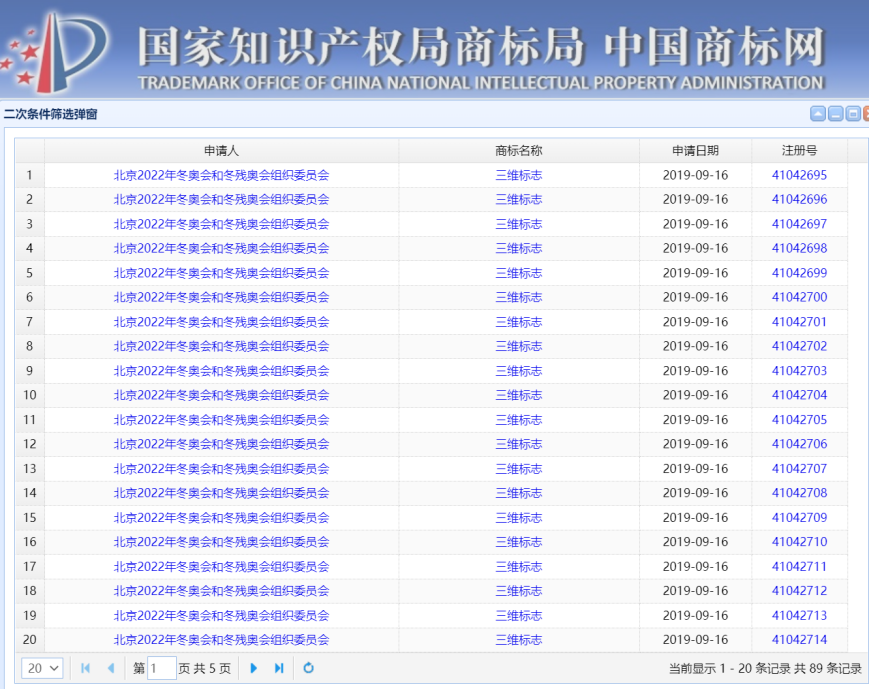Open the 三维标志 trademark link in row 5
Viewport: 869px width, 689px height.
pyautogui.click(x=519, y=273)
